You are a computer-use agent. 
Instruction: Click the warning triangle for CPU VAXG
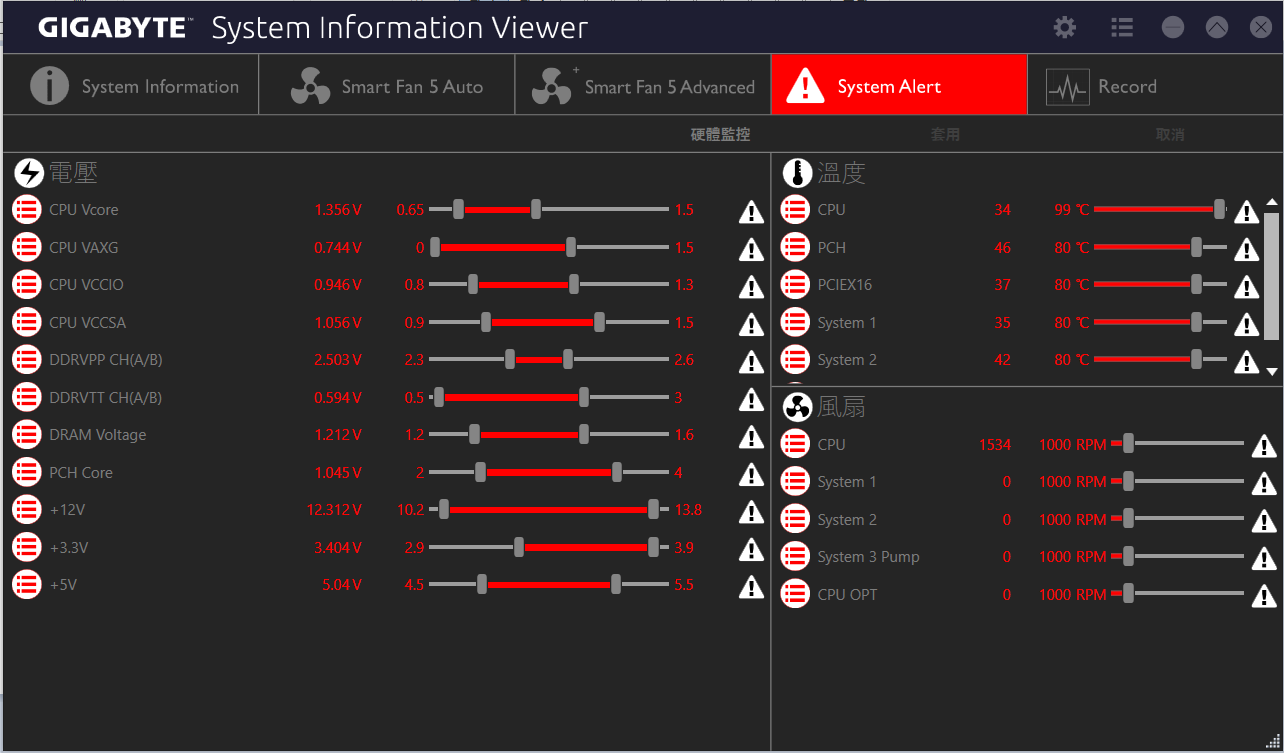(751, 249)
